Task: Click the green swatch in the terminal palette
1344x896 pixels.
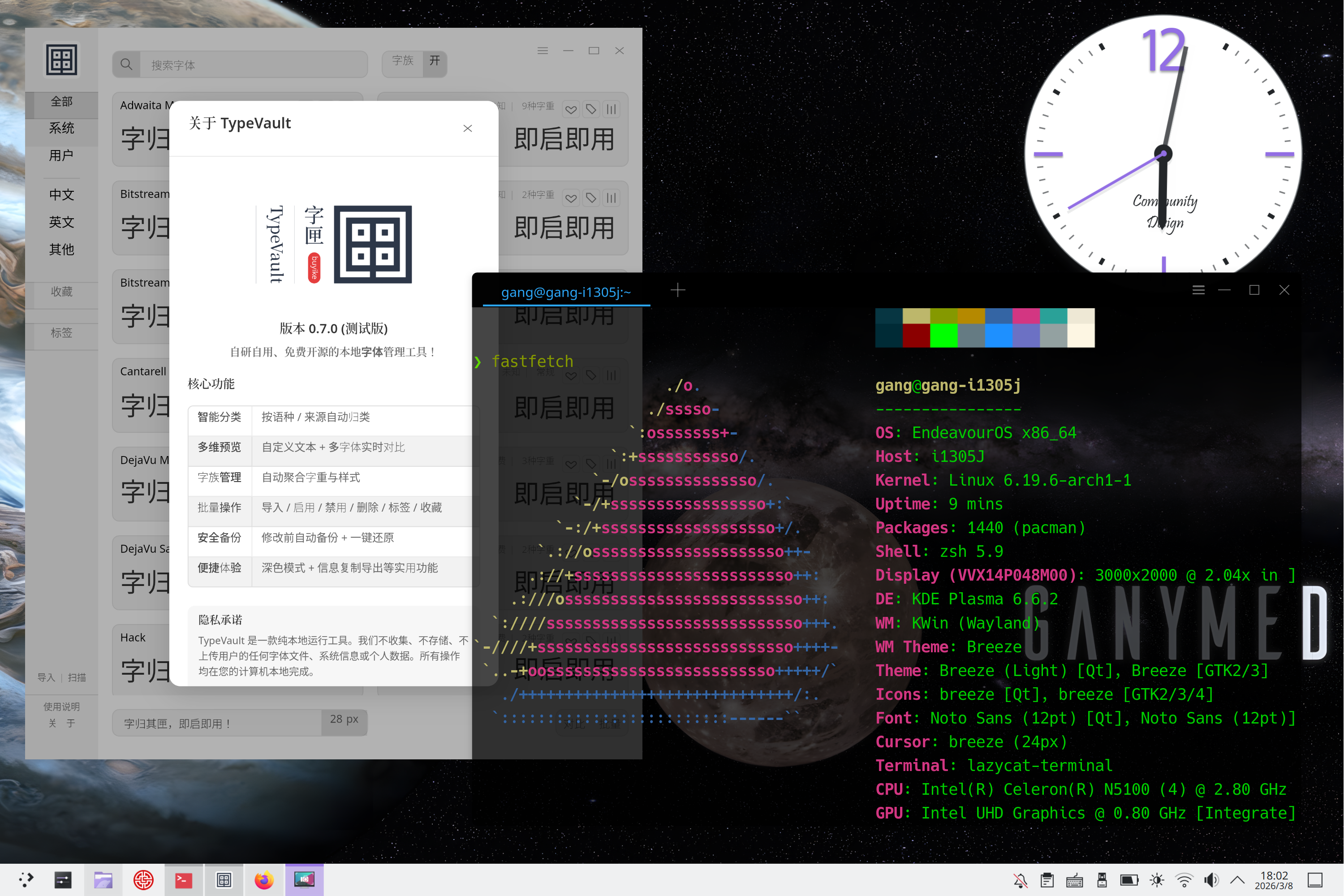Action: coord(943,336)
